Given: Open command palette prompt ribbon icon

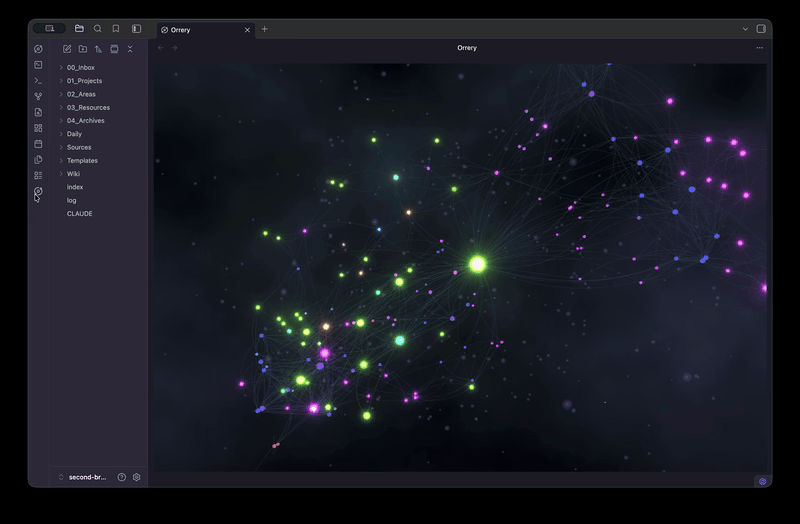Looking at the screenshot, I should tap(38, 81).
